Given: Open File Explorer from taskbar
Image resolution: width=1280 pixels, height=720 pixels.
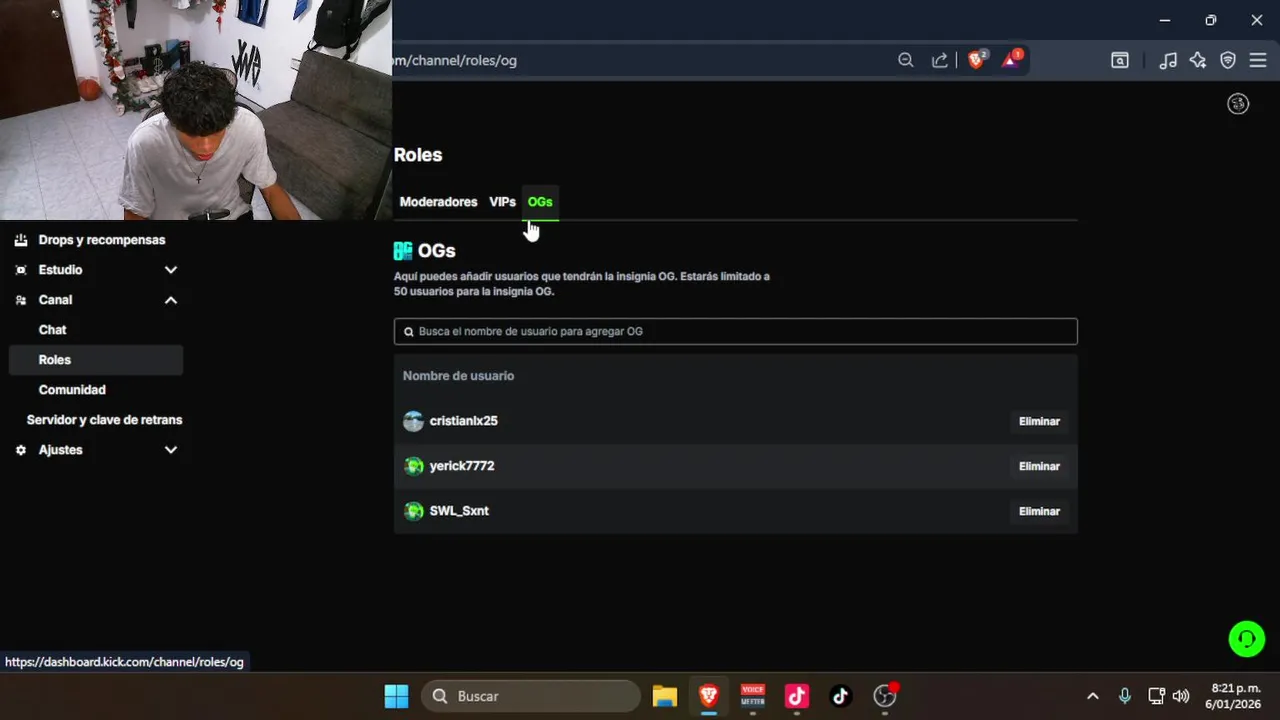Looking at the screenshot, I should click(x=665, y=696).
